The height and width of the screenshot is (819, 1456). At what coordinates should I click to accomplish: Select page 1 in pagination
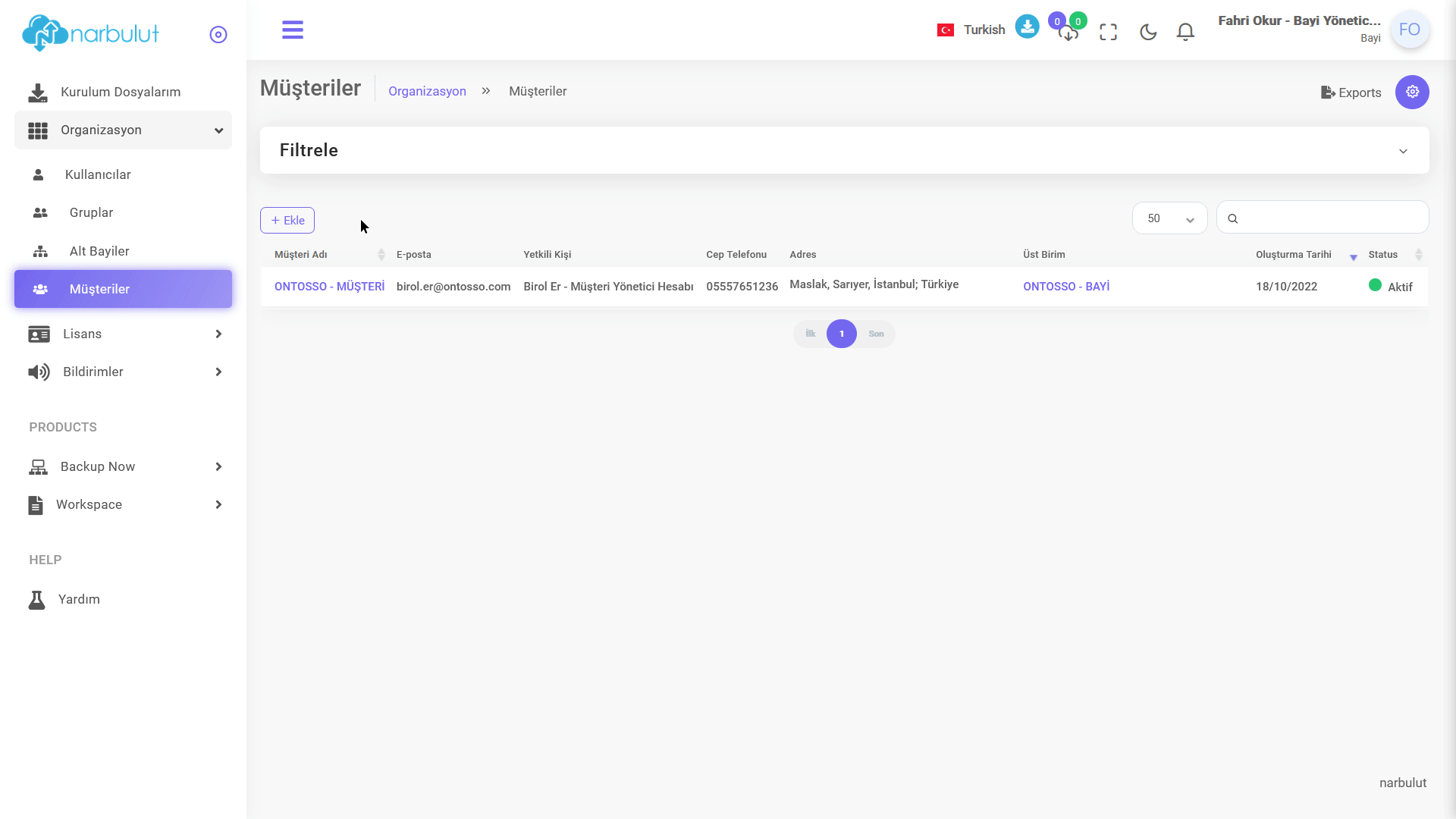coord(842,334)
